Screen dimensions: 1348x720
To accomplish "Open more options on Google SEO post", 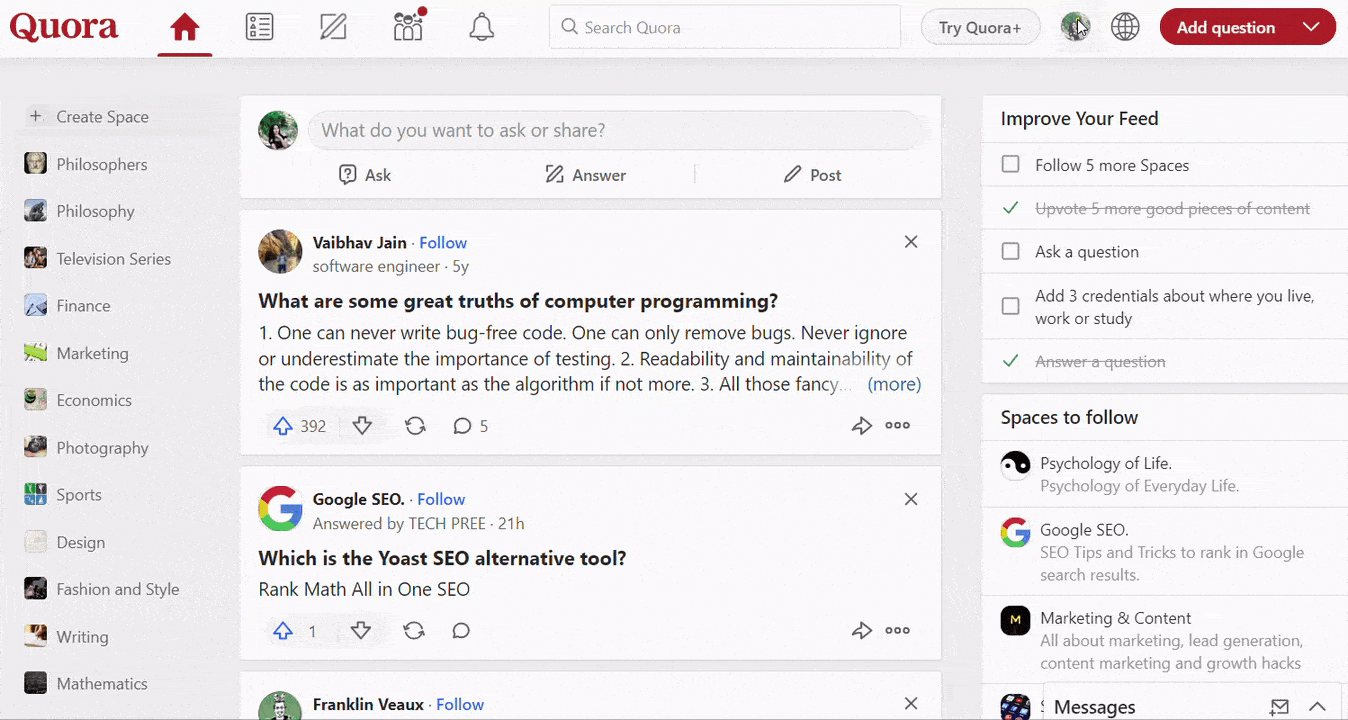I will click(897, 631).
